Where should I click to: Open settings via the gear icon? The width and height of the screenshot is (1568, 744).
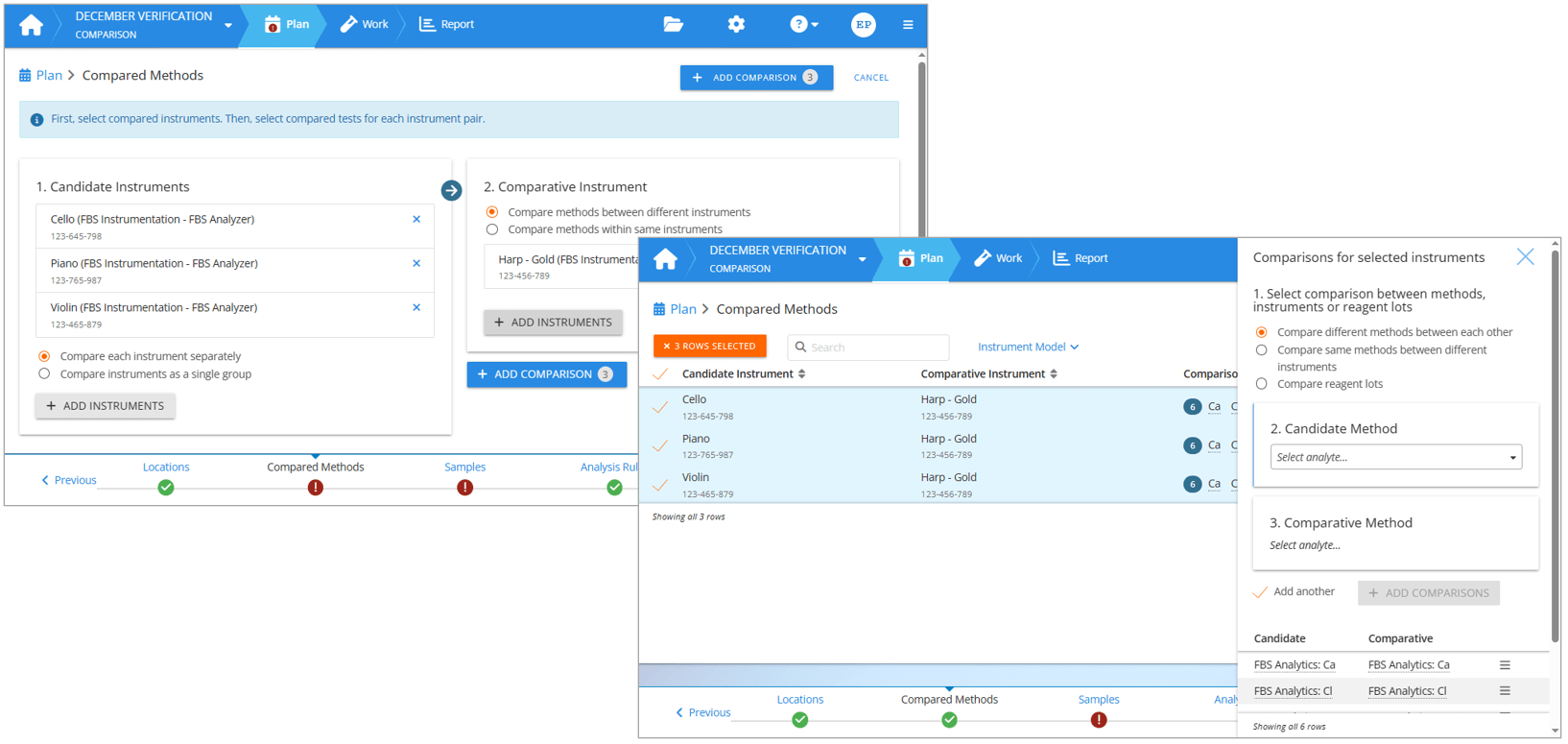[x=736, y=25]
